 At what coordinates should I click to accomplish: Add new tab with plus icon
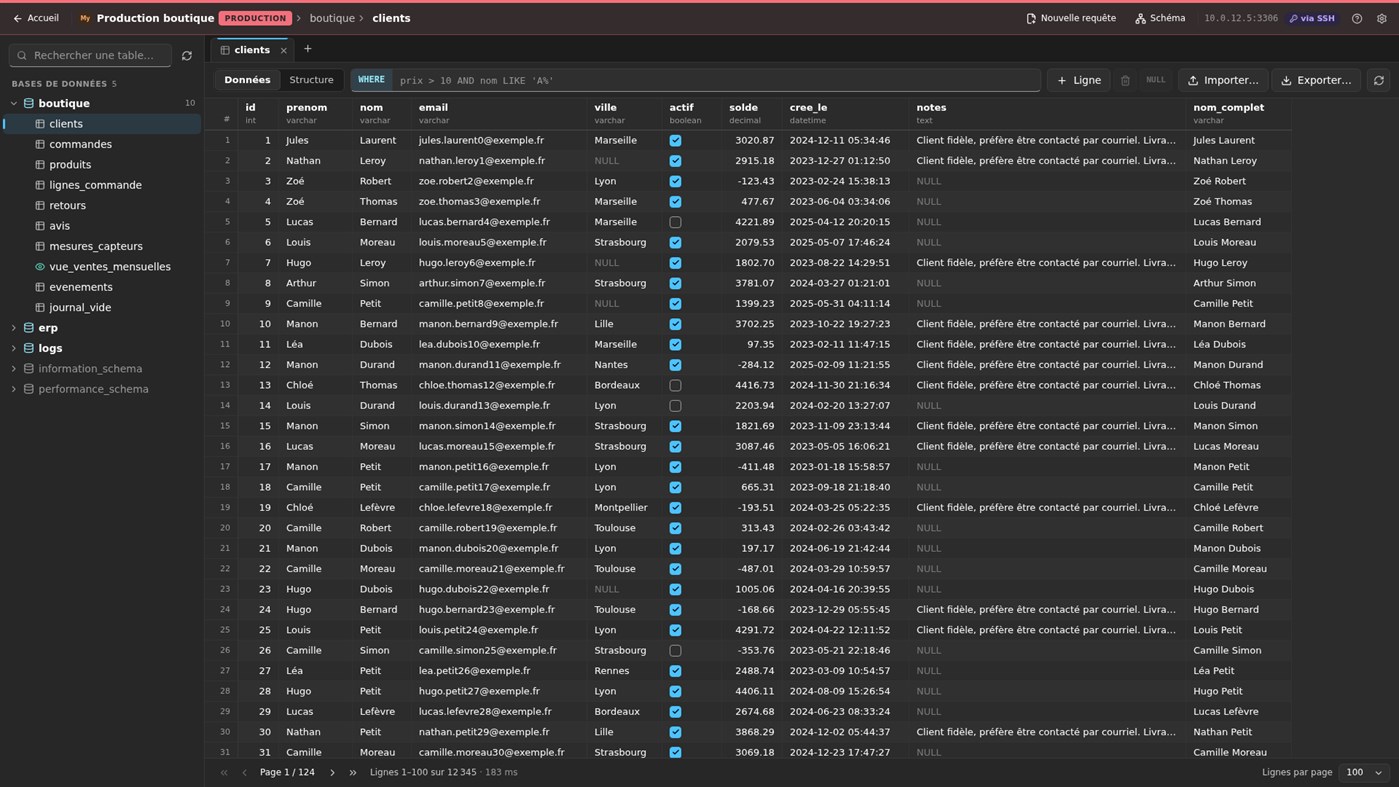(x=308, y=49)
